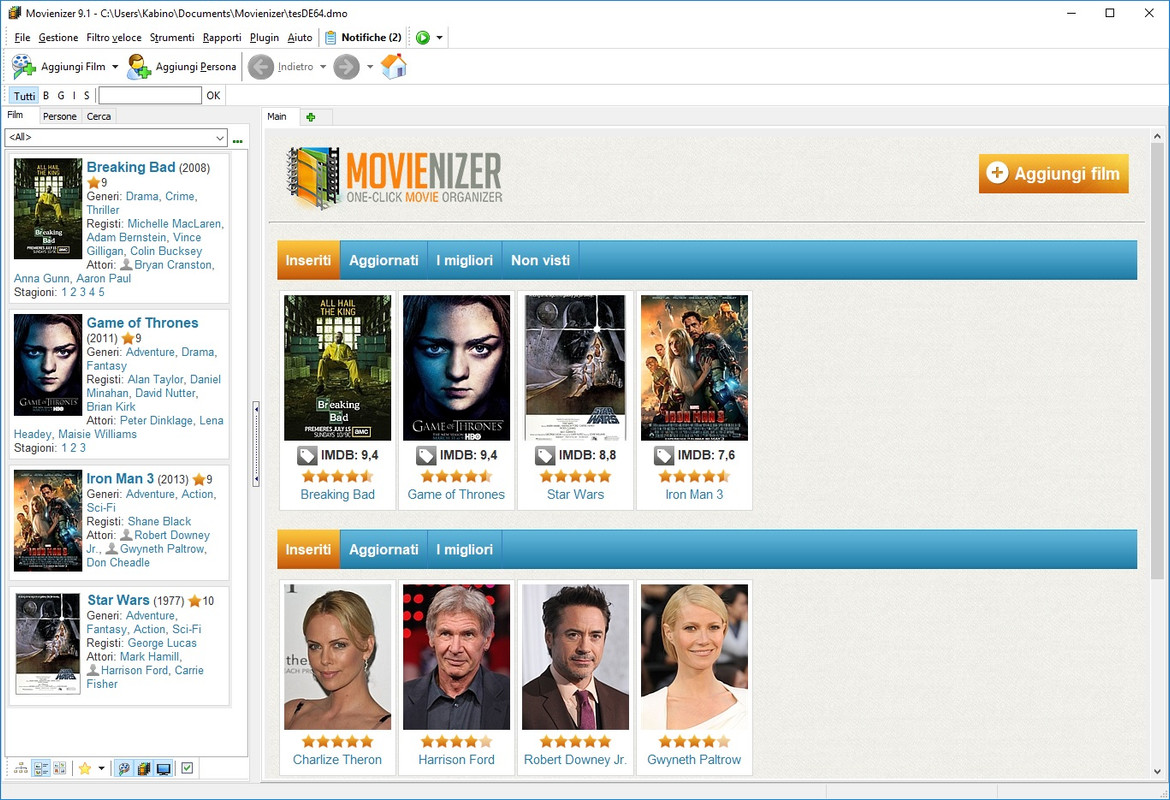The image size is (1170, 800).
Task: Select the Aggiornati tab in movies section
Action: click(x=384, y=260)
